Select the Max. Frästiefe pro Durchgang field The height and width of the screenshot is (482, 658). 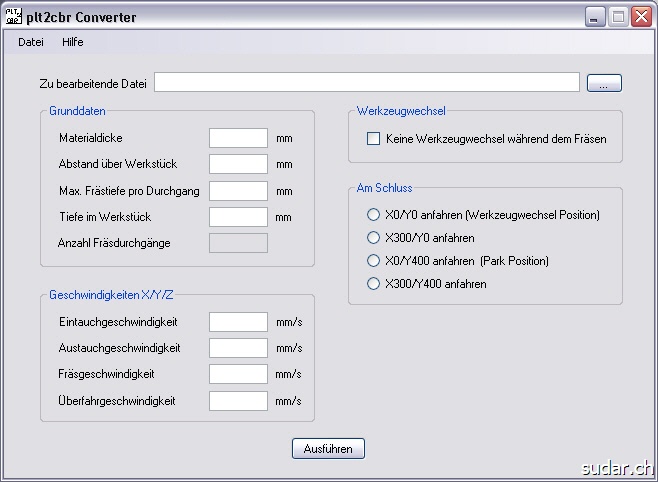(x=238, y=191)
